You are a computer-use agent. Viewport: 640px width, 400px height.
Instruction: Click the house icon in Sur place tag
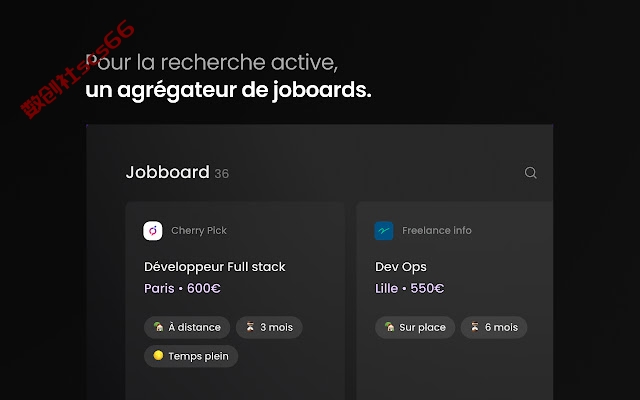click(x=389, y=327)
